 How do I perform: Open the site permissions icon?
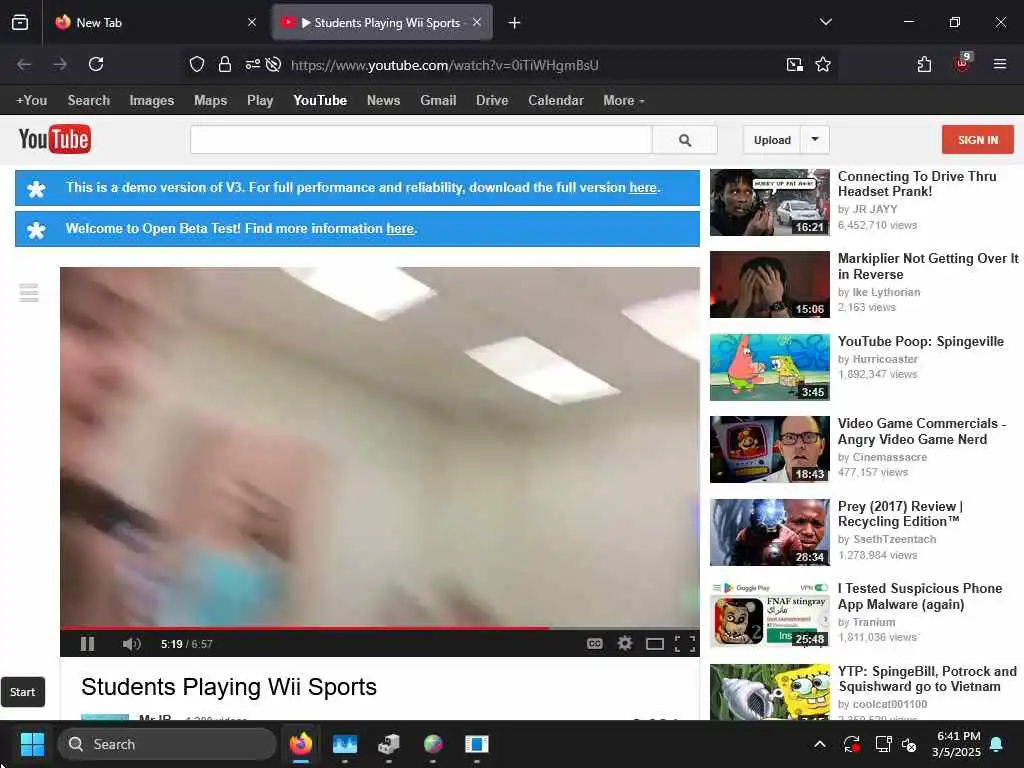click(x=253, y=64)
